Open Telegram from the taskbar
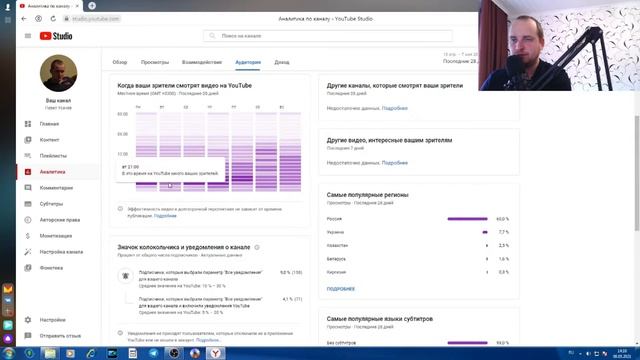This screenshot has width=640, height=360. click(x=153, y=353)
